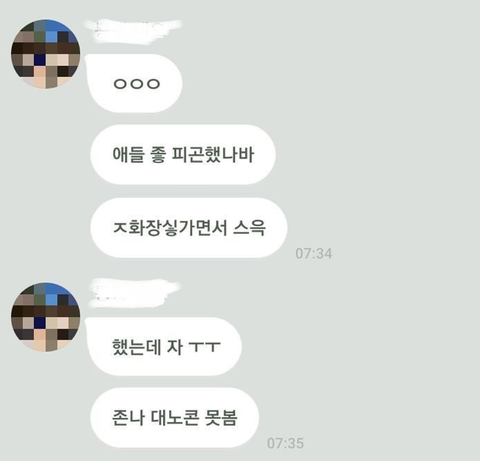Click the 07:34 timestamp
The width and height of the screenshot is (480, 461).
[314, 254]
